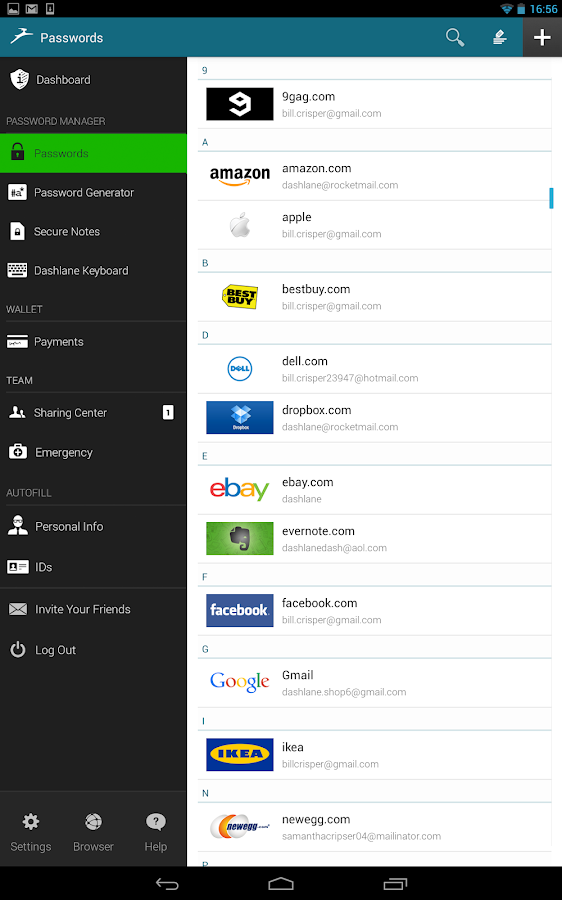Select Sharing Center menu label
Viewport: 562px width, 900px height.
click(70, 413)
